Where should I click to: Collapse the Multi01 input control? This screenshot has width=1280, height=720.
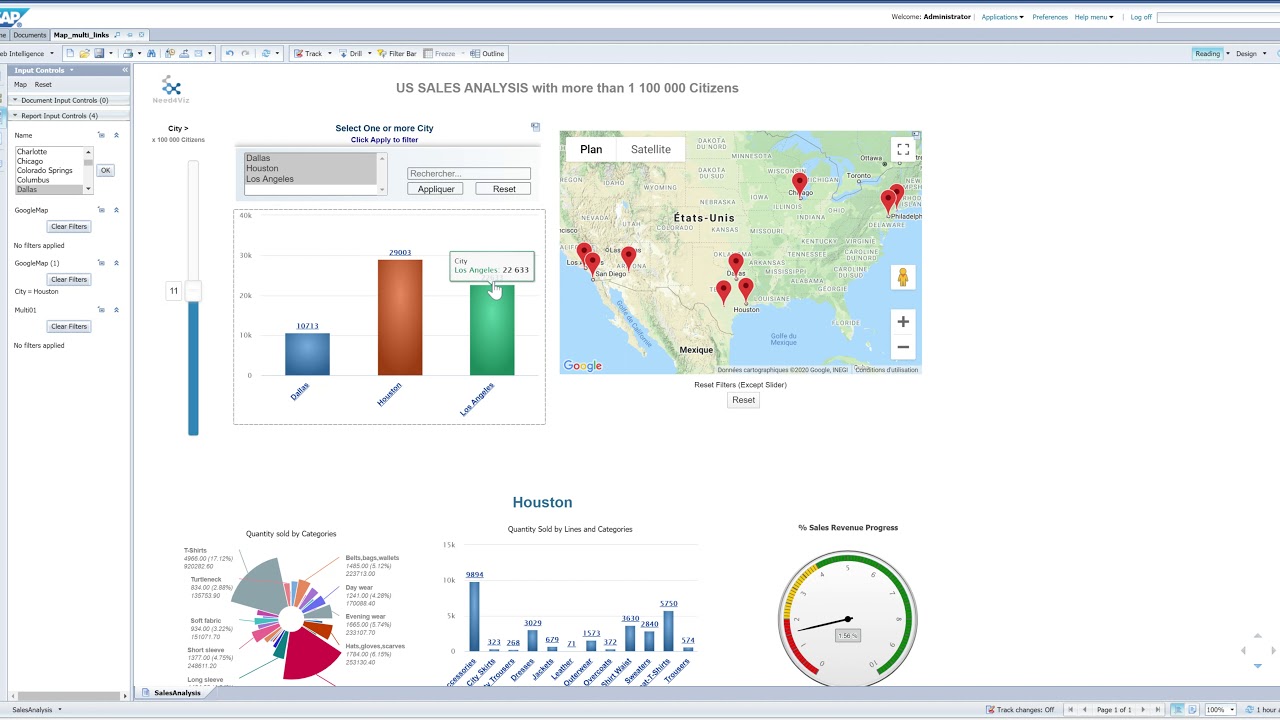click(x=116, y=310)
